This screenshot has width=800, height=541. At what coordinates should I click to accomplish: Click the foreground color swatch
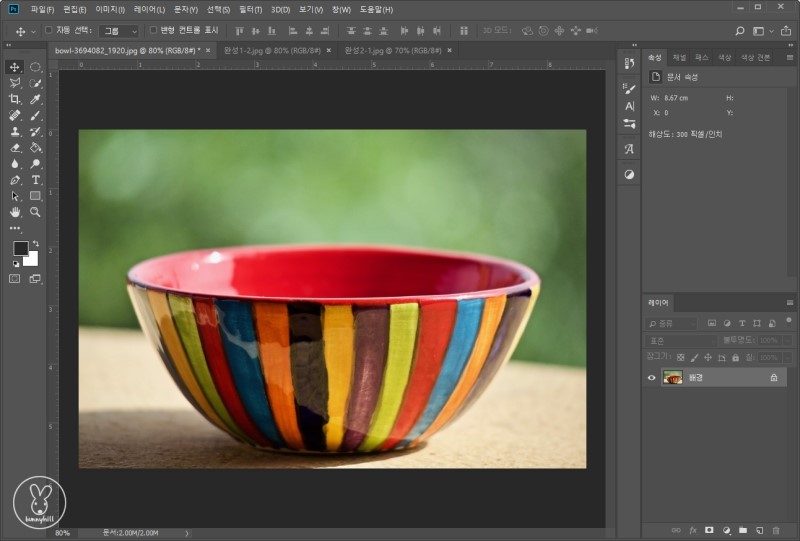pyautogui.click(x=20, y=248)
